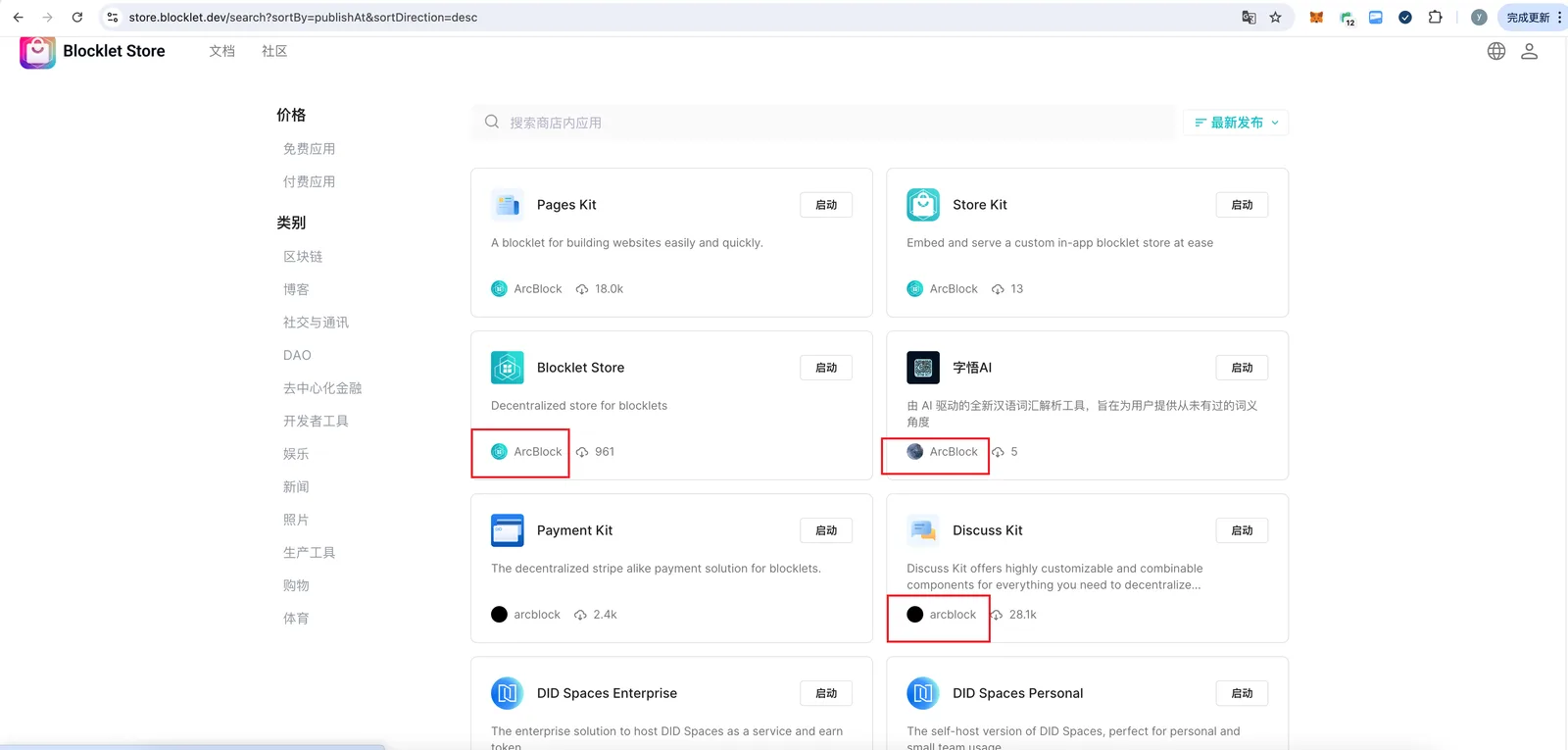This screenshot has height=750, width=1568.
Task: Click the ArcBlock avatar on Pages Kit
Action: click(499, 289)
